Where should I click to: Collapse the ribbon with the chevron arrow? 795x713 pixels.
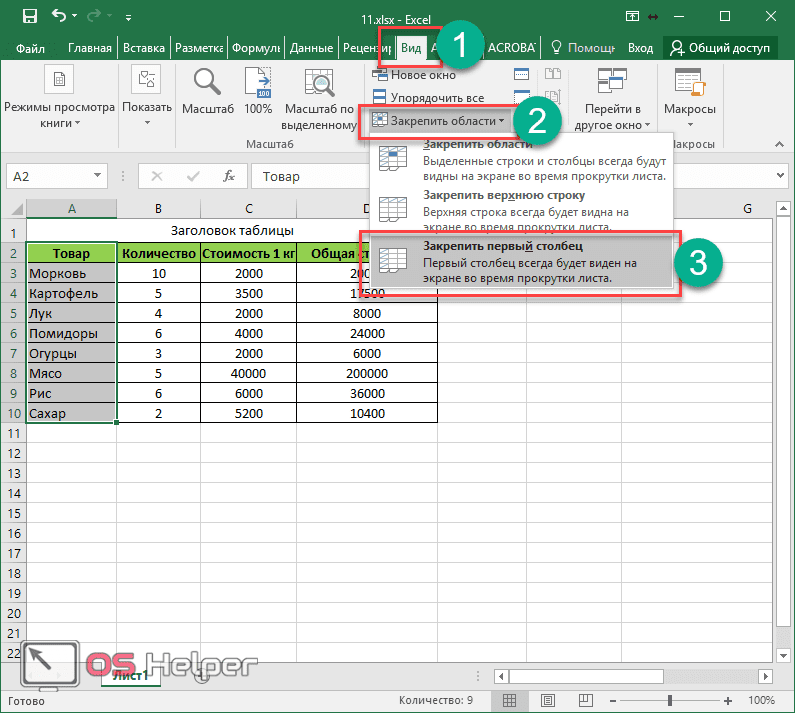tap(779, 145)
